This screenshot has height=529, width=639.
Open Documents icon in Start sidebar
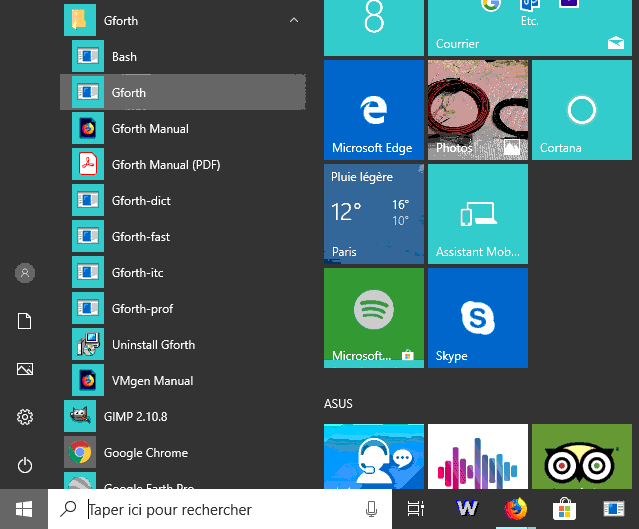click(x=24, y=321)
